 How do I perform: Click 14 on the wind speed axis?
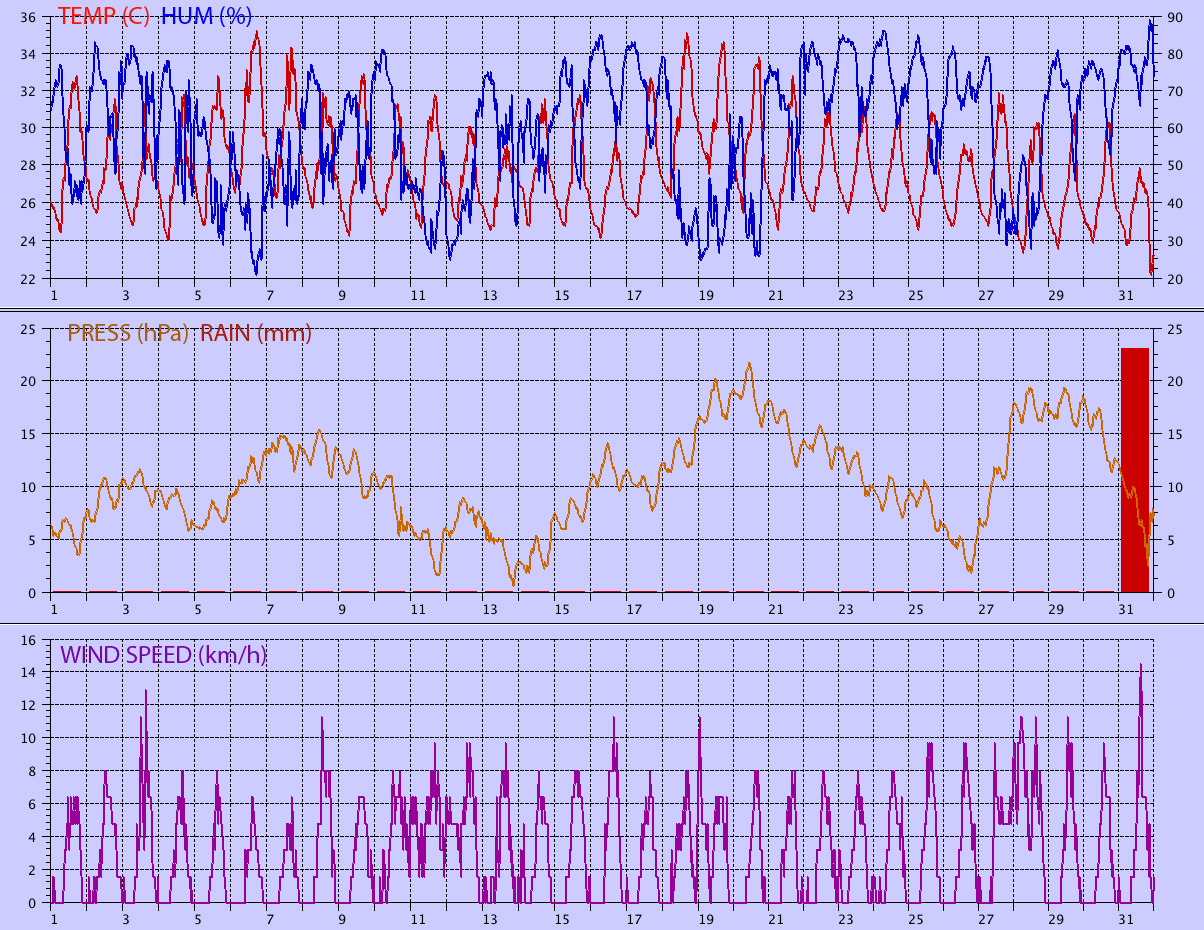28,672
